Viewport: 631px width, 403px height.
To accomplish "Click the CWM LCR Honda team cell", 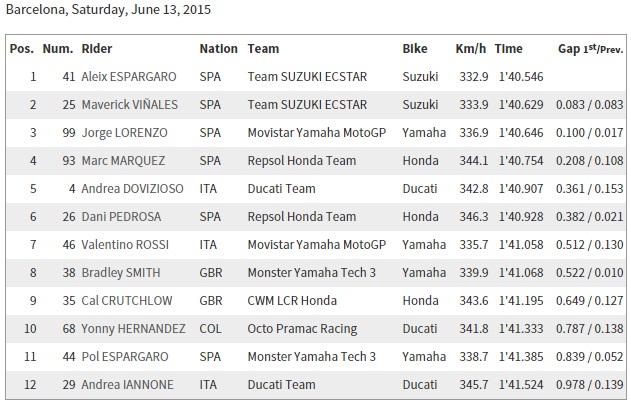I will tap(292, 300).
